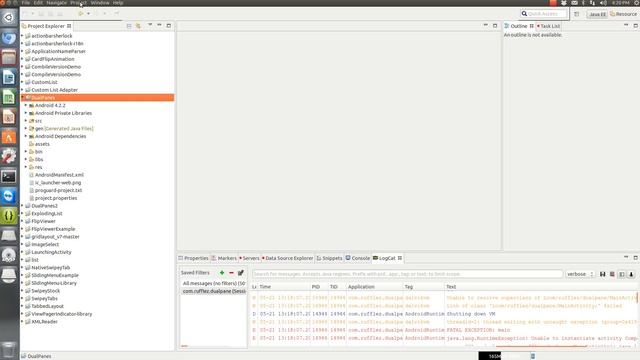Select project.properties file
640x360 pixels.
[56, 198]
